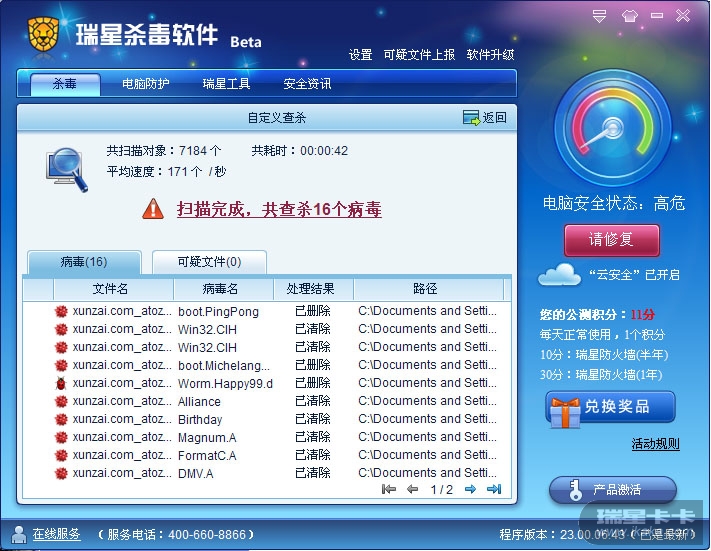Open 活动规则 link
The image size is (711, 551).
[x=655, y=444]
